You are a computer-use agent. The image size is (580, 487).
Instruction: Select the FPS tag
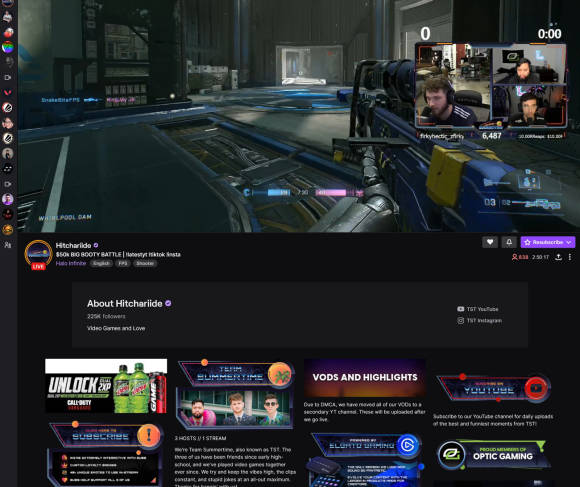(123, 263)
